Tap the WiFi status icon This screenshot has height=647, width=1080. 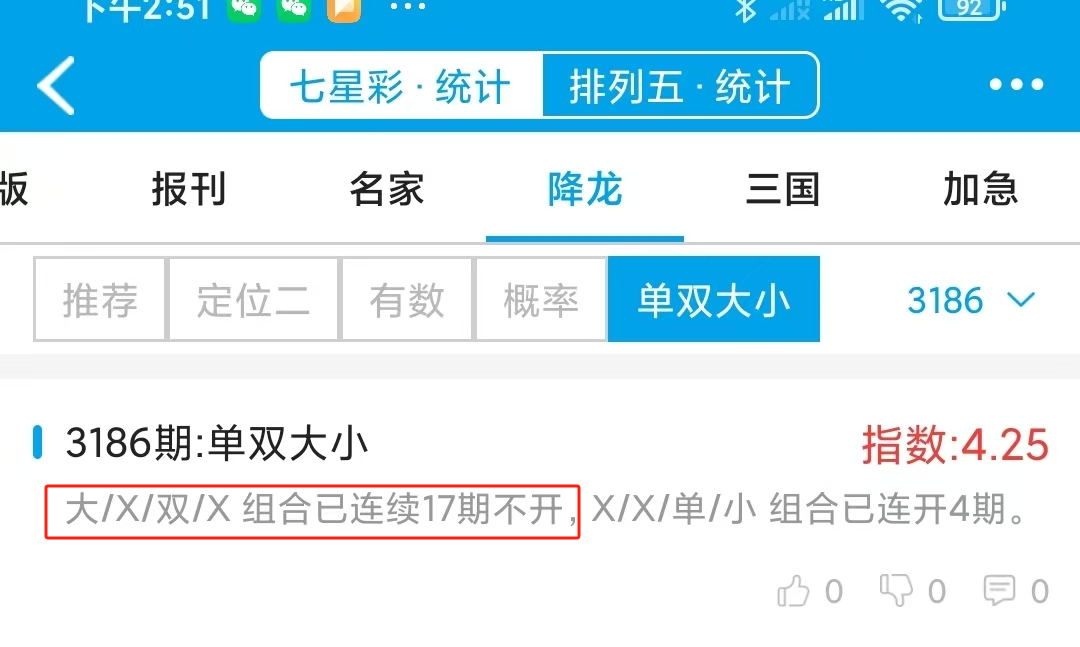point(902,10)
